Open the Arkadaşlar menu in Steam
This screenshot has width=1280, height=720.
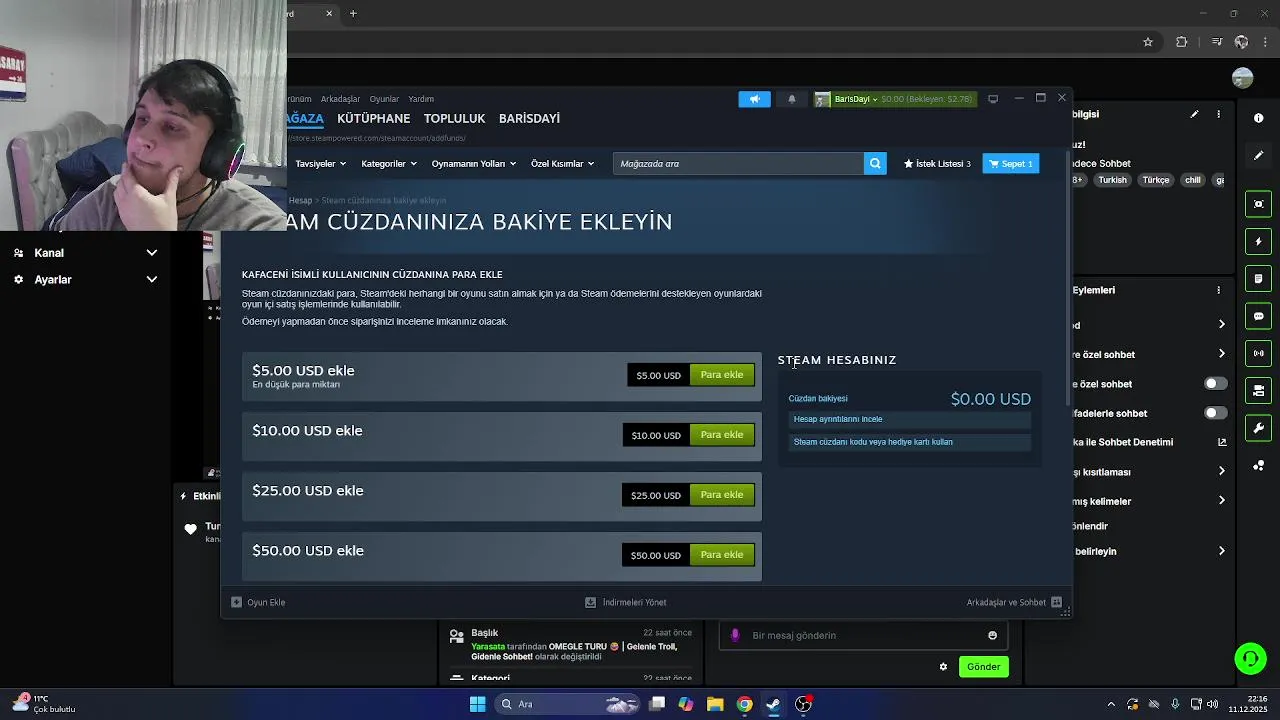pos(340,99)
